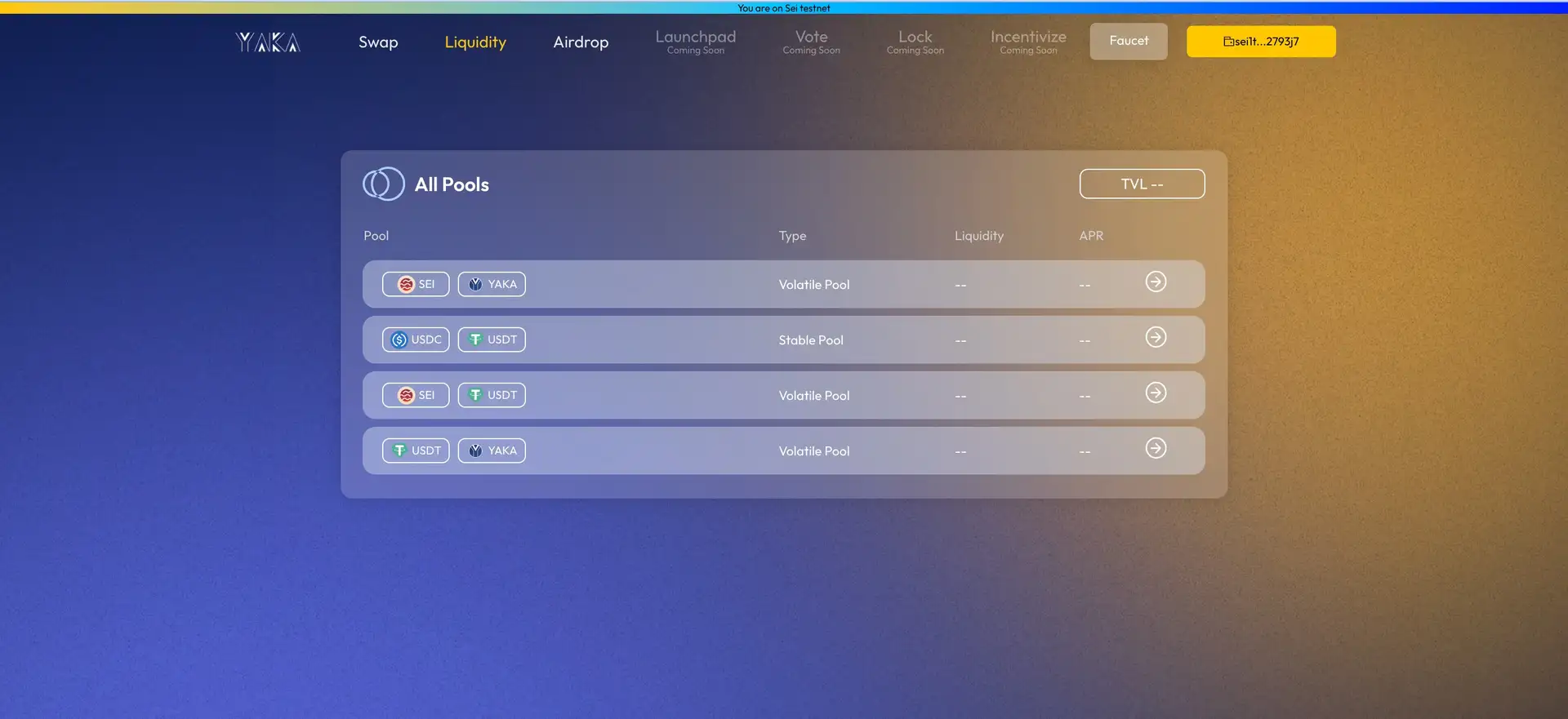Click USDT badge in SEI/USDT row

[x=492, y=395]
